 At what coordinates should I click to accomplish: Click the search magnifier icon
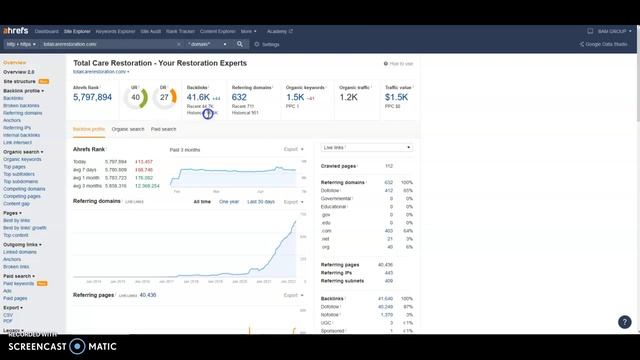tap(240, 44)
